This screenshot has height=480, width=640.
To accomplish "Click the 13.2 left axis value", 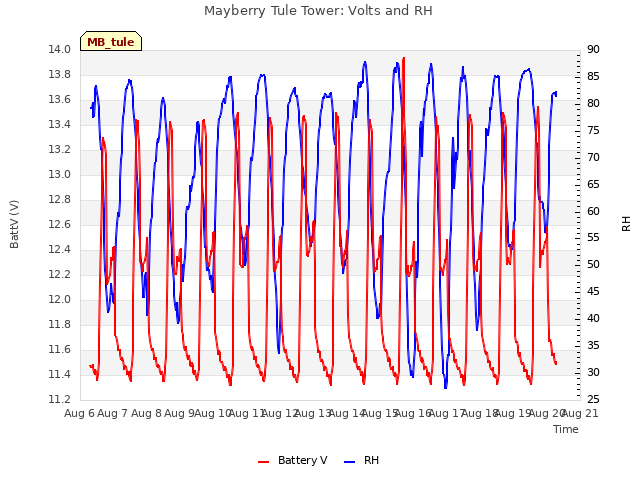I will click(x=60, y=149).
